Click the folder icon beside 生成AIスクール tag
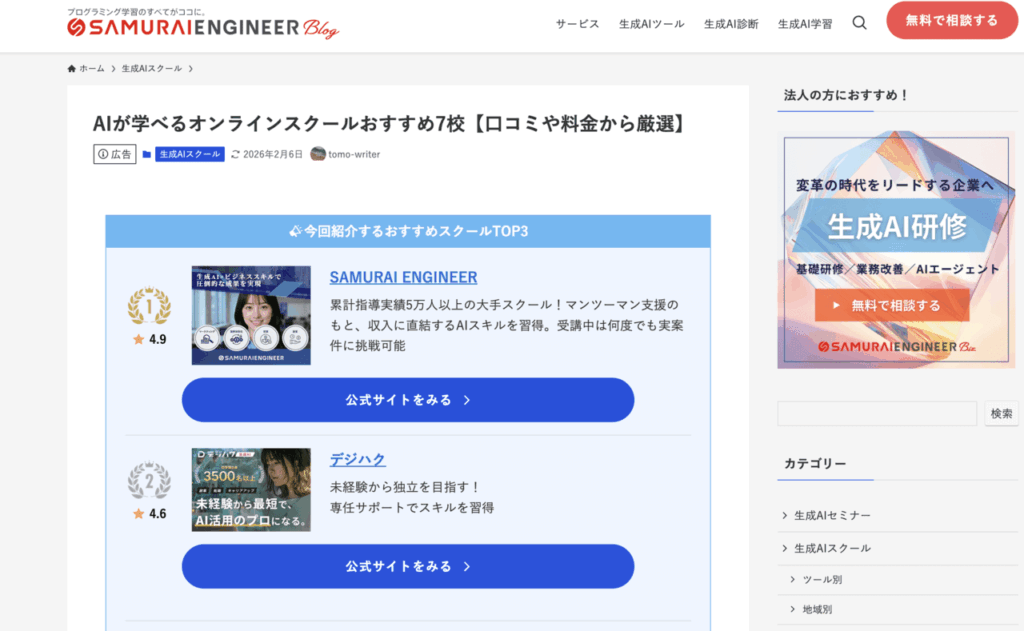 pos(147,154)
